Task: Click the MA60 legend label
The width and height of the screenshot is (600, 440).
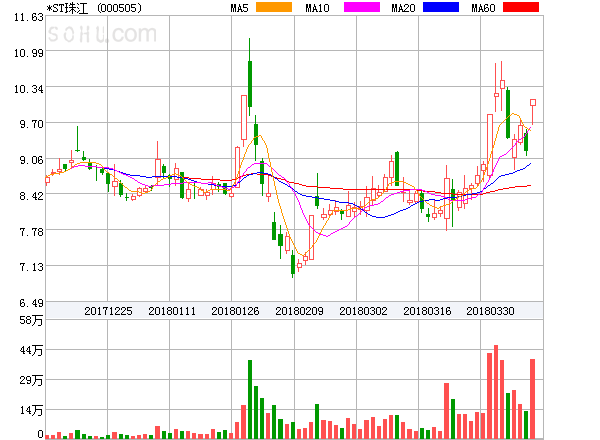Action: [x=483, y=8]
